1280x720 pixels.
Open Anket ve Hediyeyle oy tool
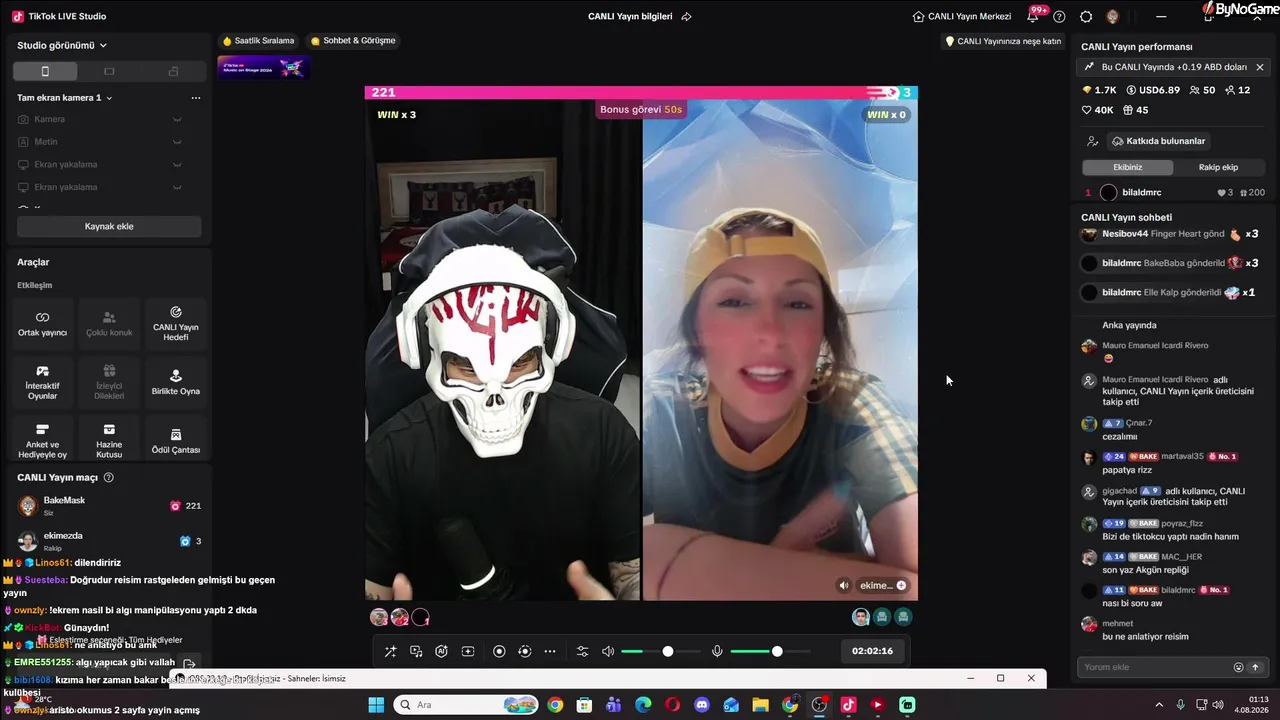43,440
